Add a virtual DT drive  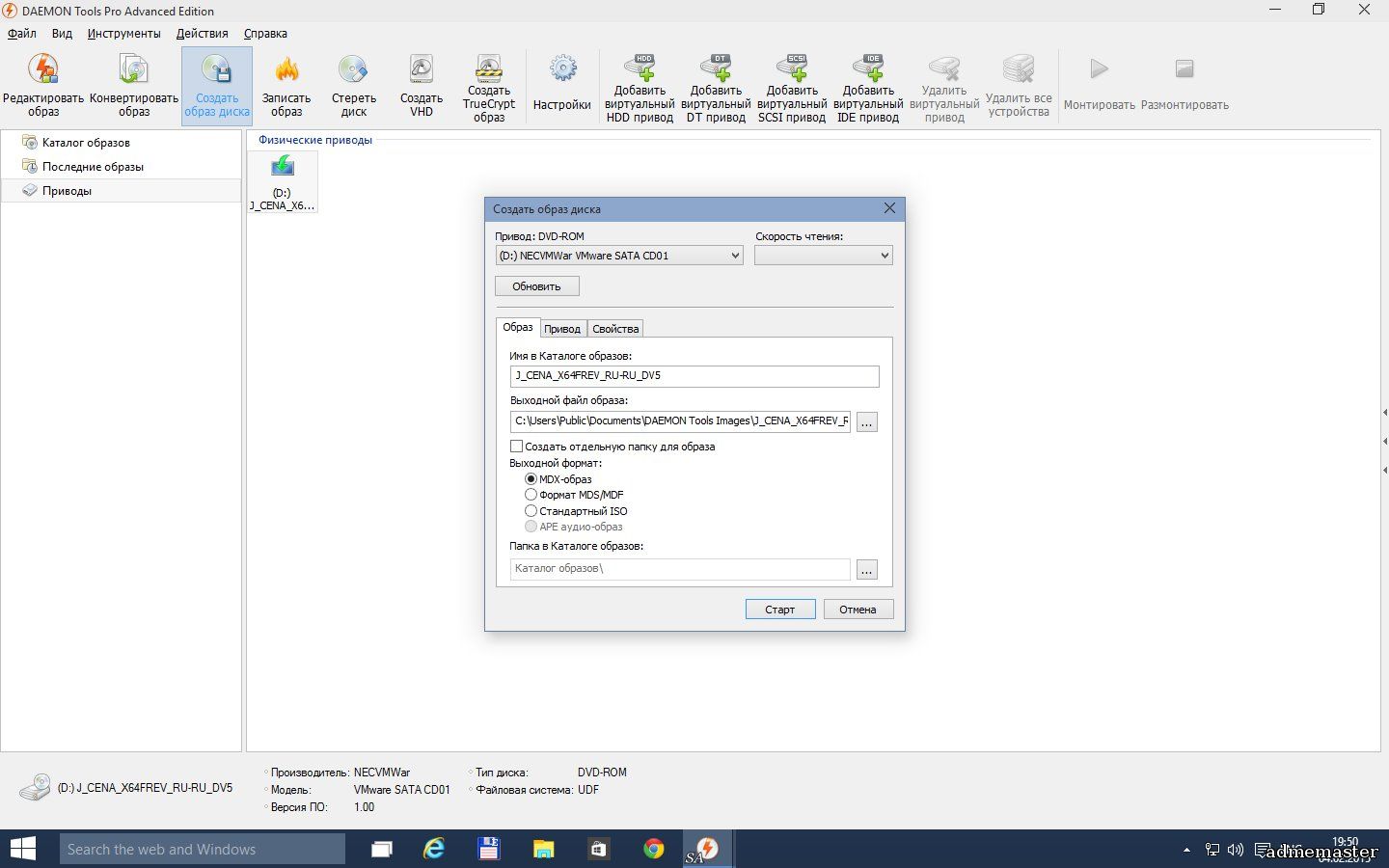point(716,88)
